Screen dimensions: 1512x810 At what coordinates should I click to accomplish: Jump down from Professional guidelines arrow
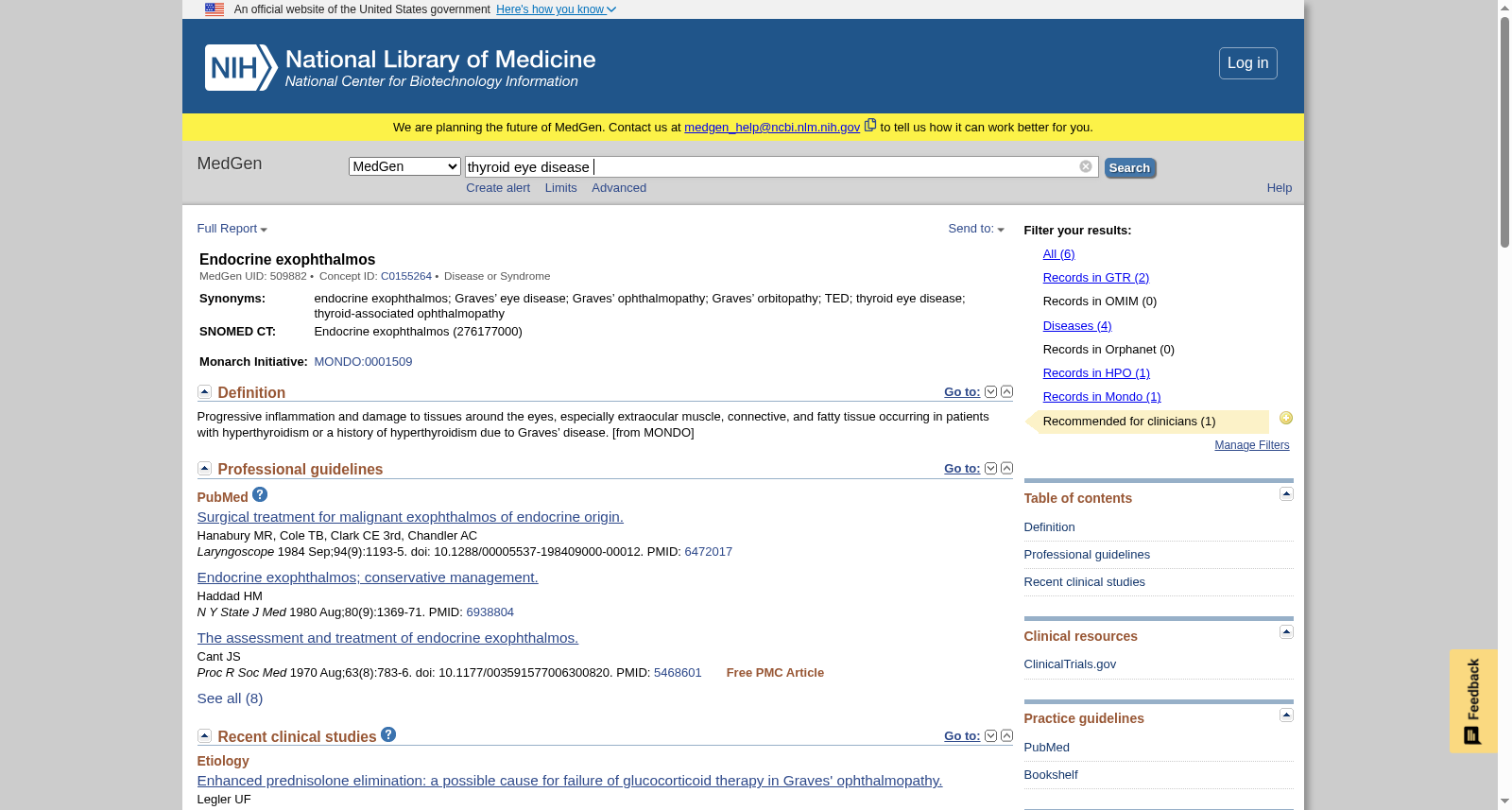(x=990, y=468)
